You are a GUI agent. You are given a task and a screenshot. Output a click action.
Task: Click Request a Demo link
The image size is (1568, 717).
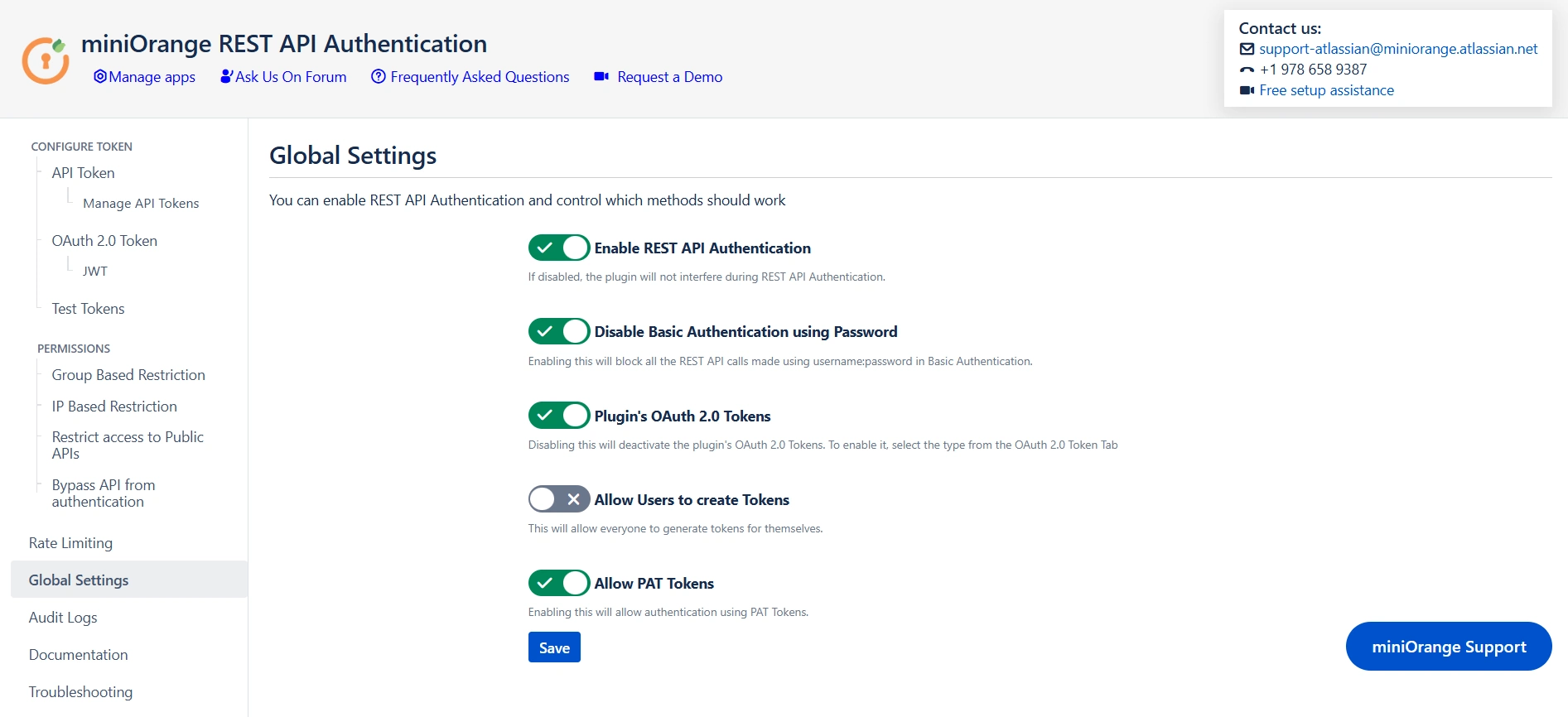point(670,77)
